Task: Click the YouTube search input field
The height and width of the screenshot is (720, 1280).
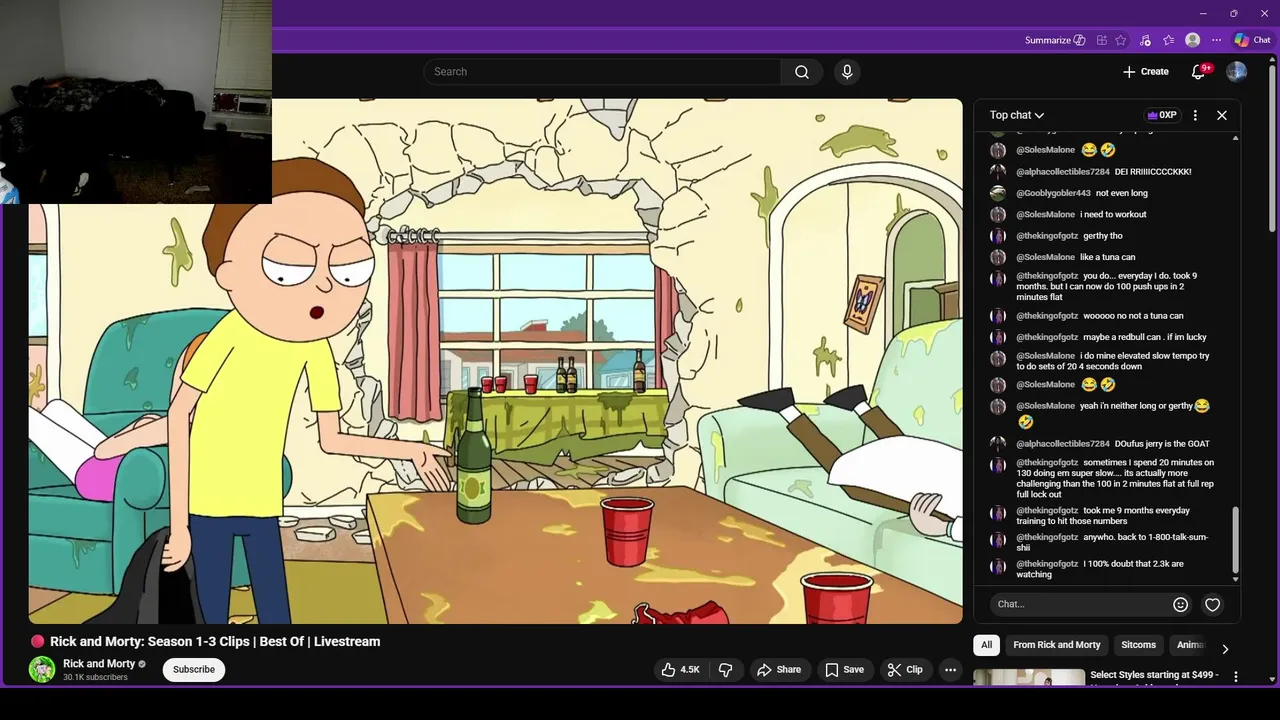Action: click(603, 72)
